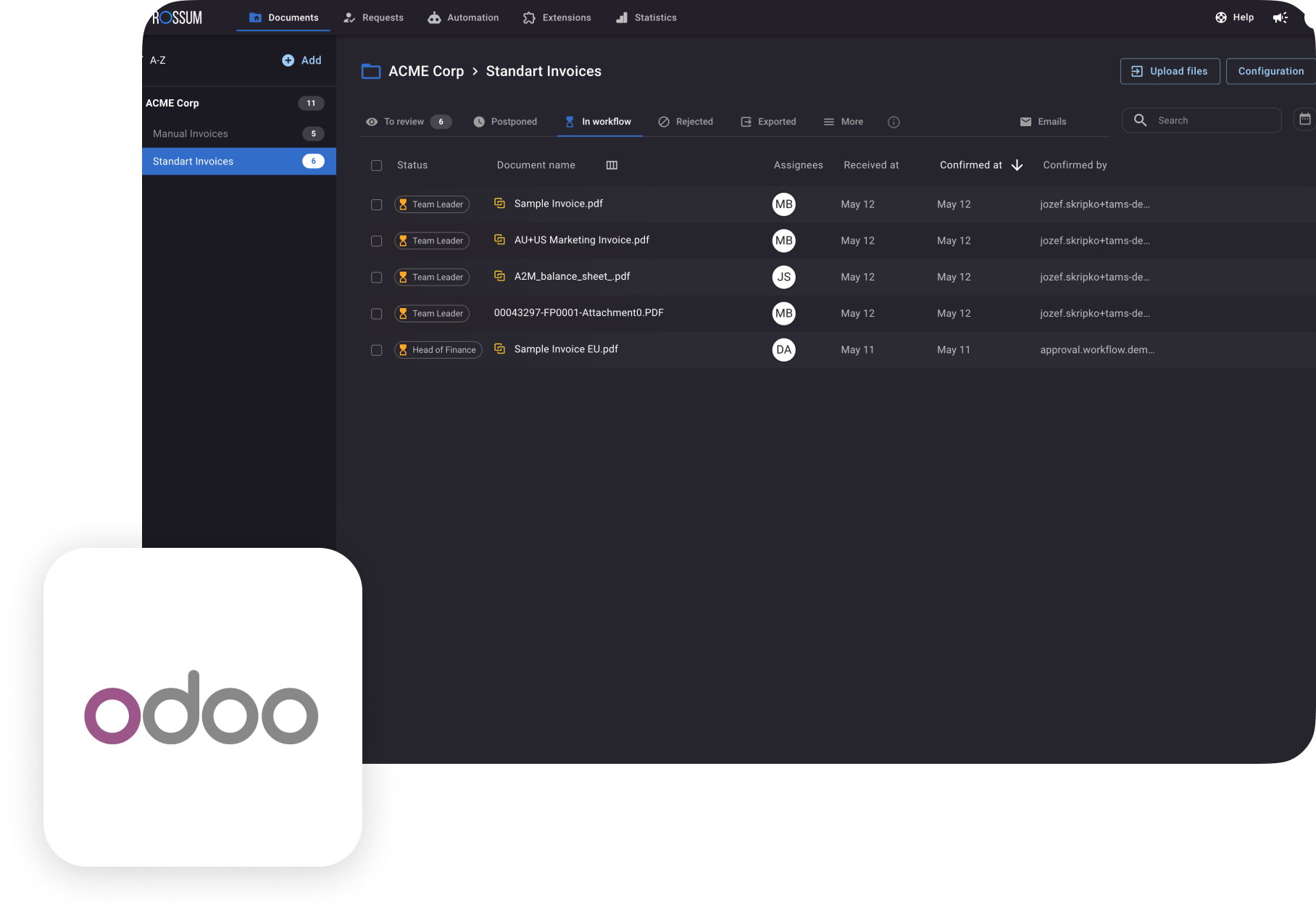View Statistics via the bar chart icon

click(621, 17)
